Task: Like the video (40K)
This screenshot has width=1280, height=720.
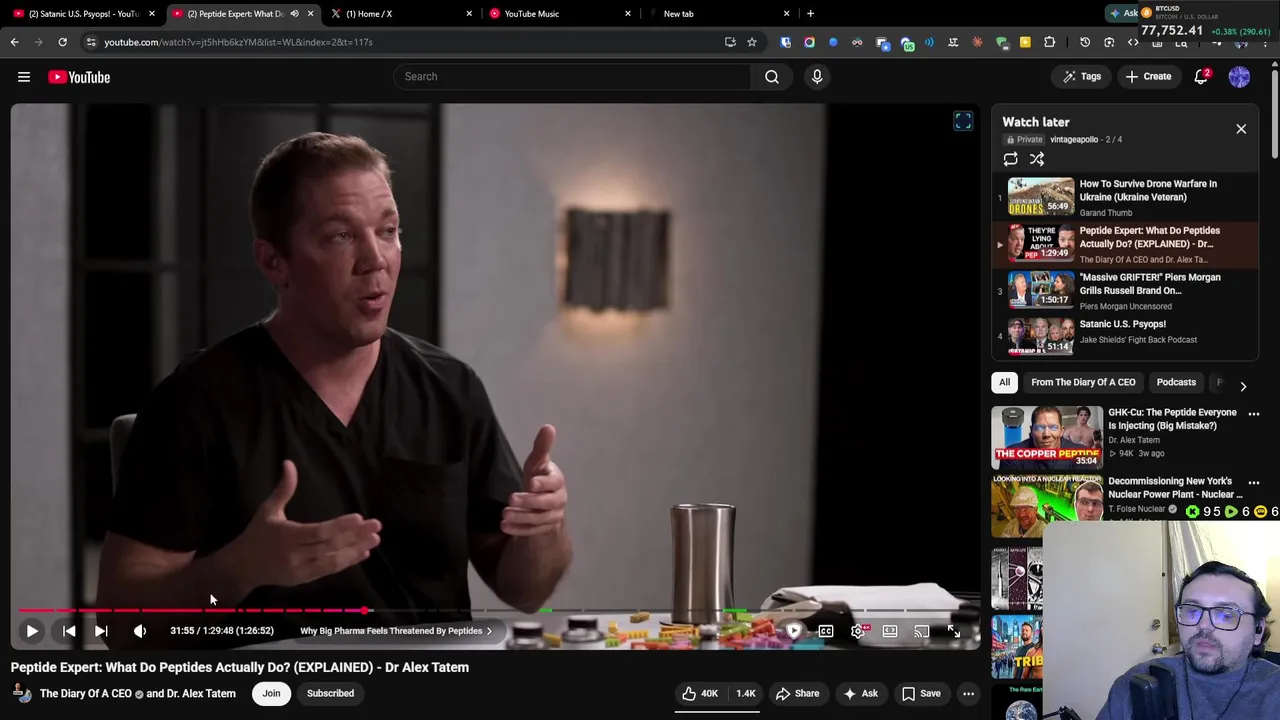Action: (700, 693)
